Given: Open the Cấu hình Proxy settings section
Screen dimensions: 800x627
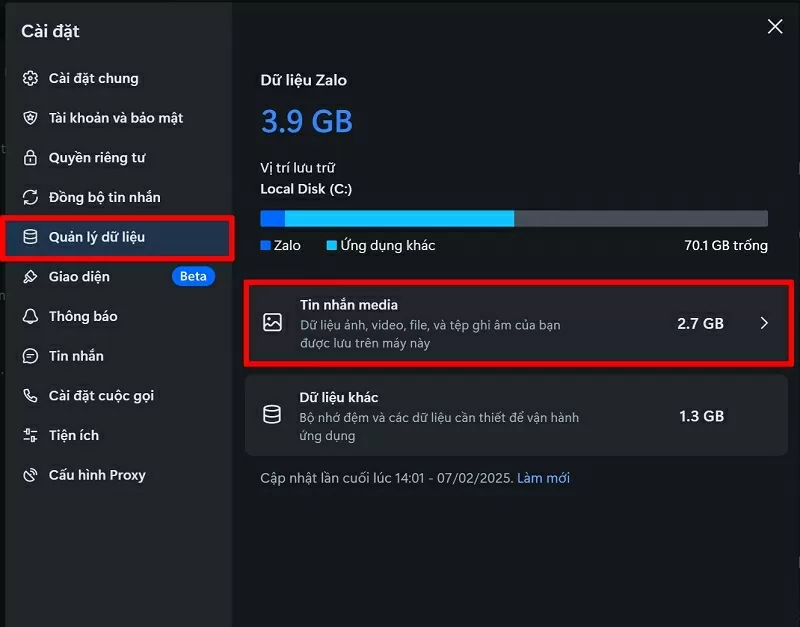Looking at the screenshot, I should [x=97, y=475].
